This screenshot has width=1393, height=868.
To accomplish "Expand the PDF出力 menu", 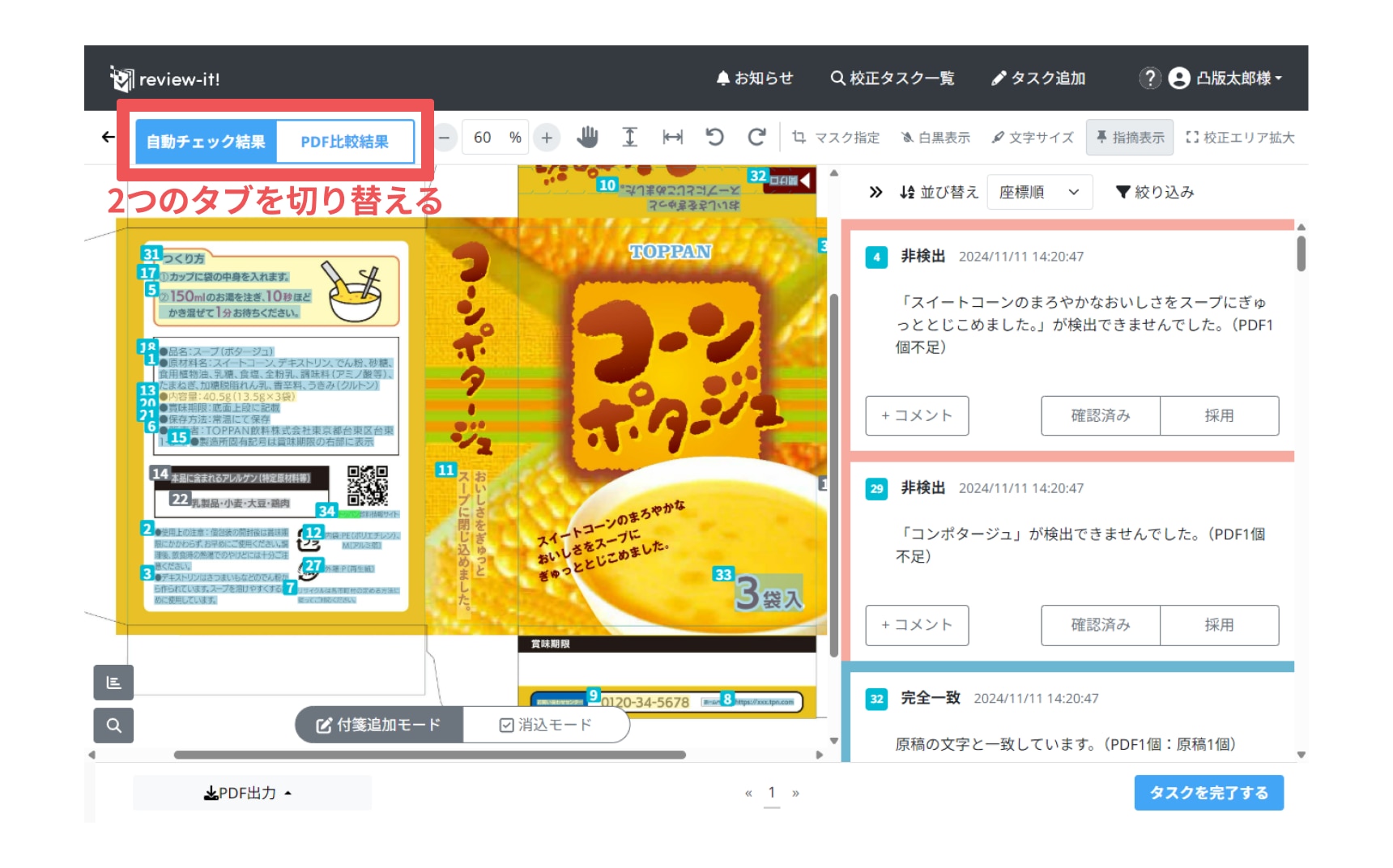I will [x=248, y=794].
